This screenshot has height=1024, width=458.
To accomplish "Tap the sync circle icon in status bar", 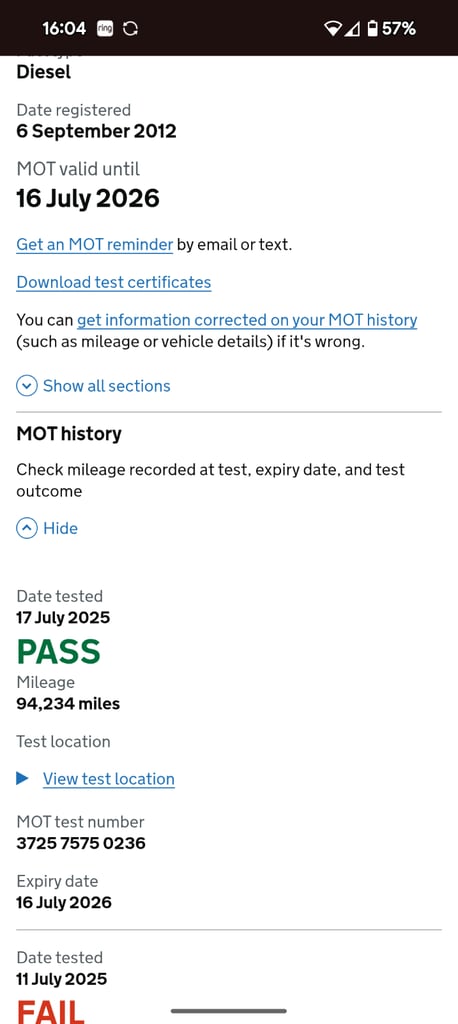I will [131, 29].
